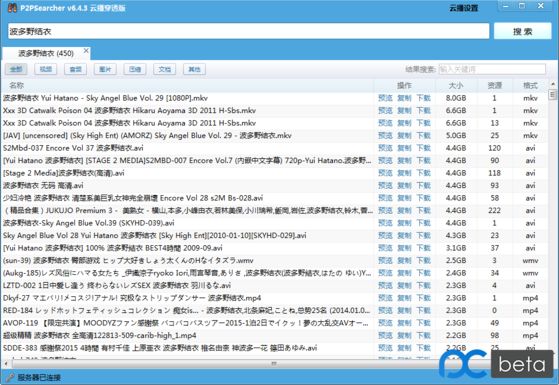Click 复制 in the row with 58 resources
Image resolution: width=559 pixels, height=385 pixels.
404,198
